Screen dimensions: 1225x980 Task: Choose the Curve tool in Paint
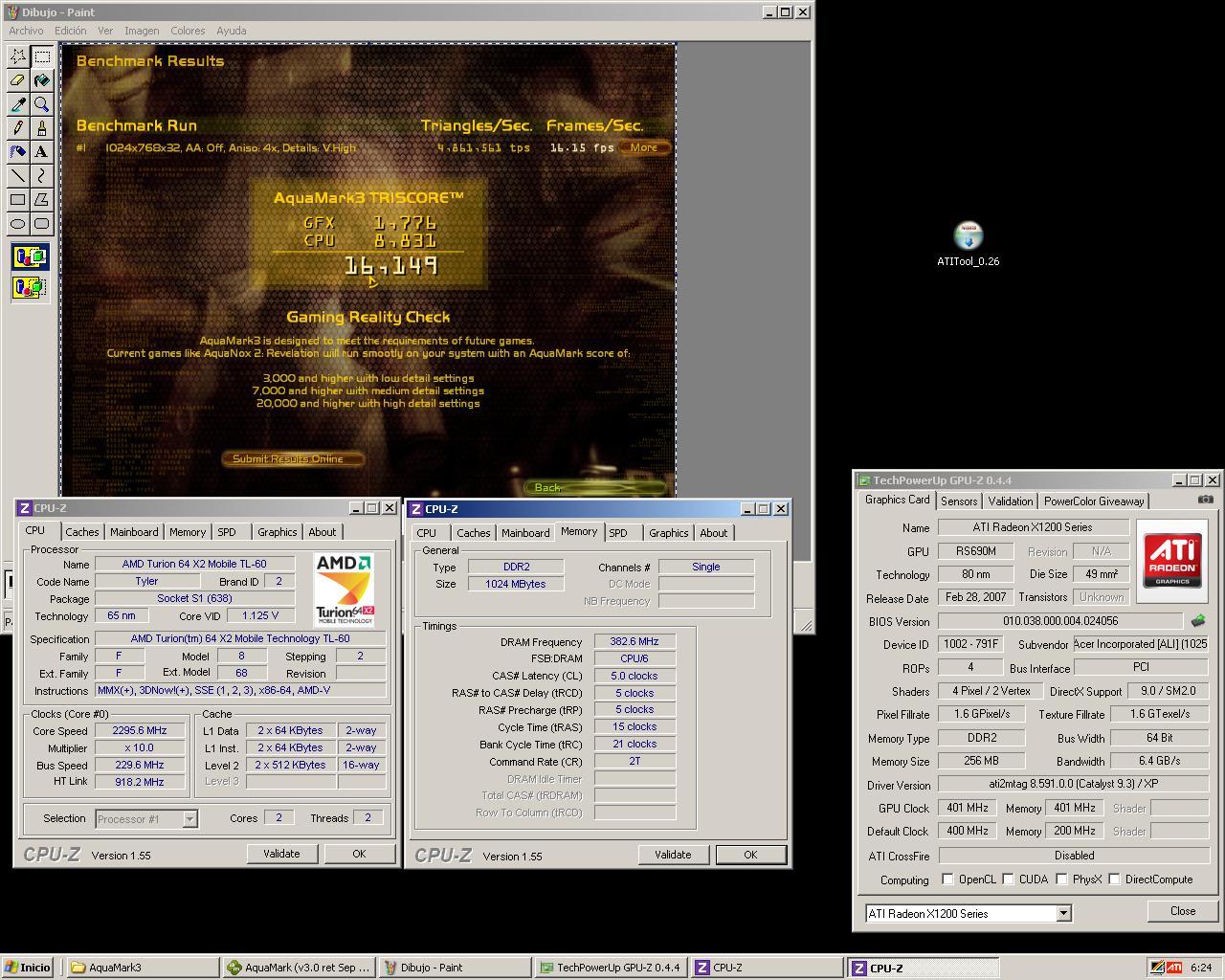[x=42, y=175]
